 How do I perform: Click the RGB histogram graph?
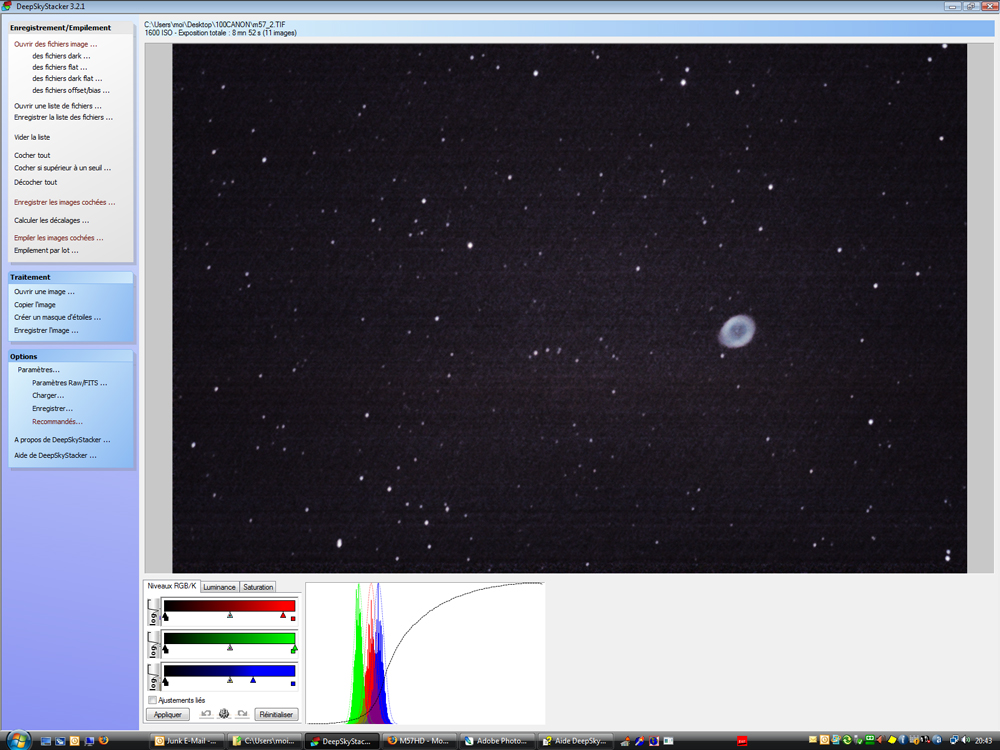425,653
